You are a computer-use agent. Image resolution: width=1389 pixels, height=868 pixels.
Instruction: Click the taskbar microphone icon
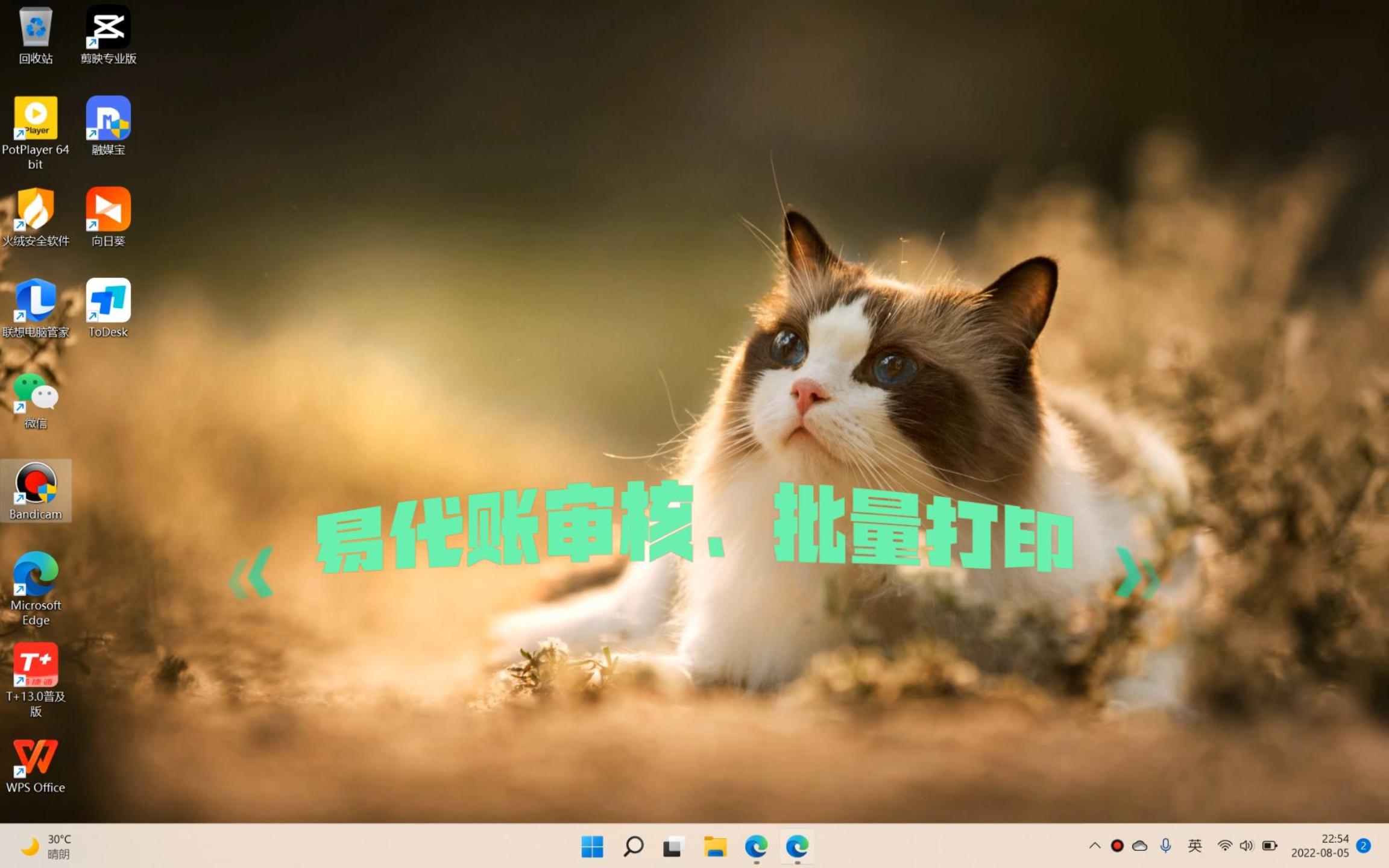[x=1166, y=846]
